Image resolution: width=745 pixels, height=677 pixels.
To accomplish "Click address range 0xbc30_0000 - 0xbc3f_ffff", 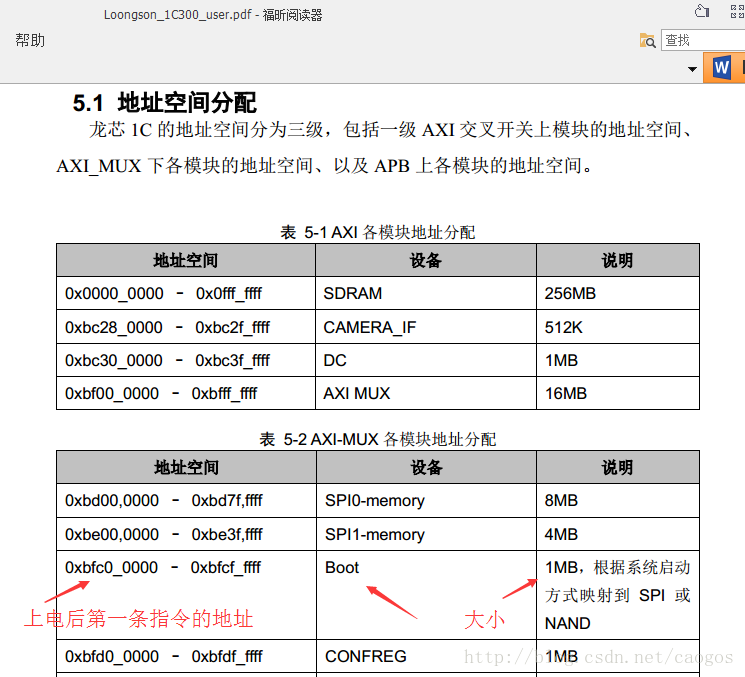I will tap(167, 360).
